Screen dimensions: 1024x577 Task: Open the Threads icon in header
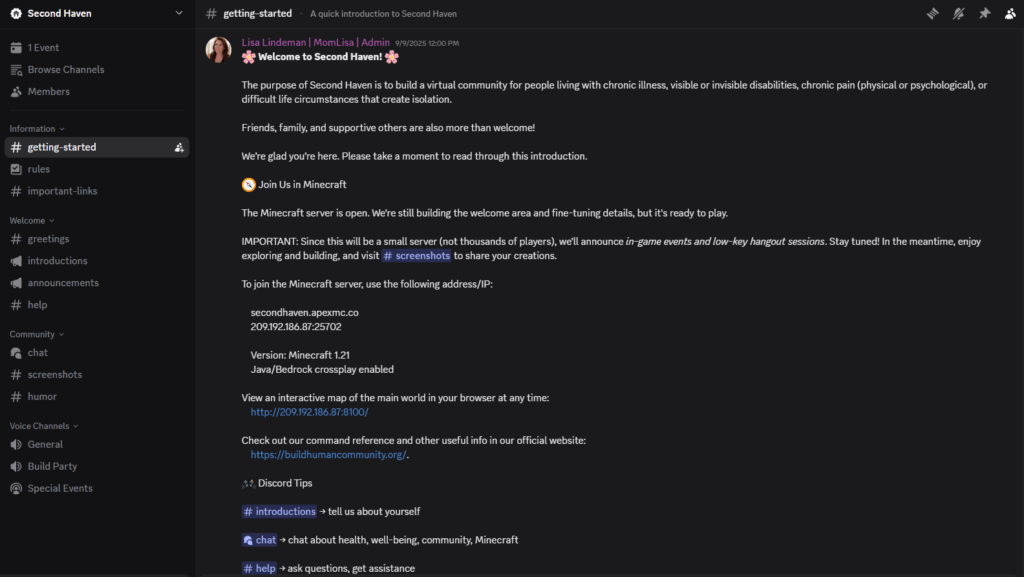point(933,13)
